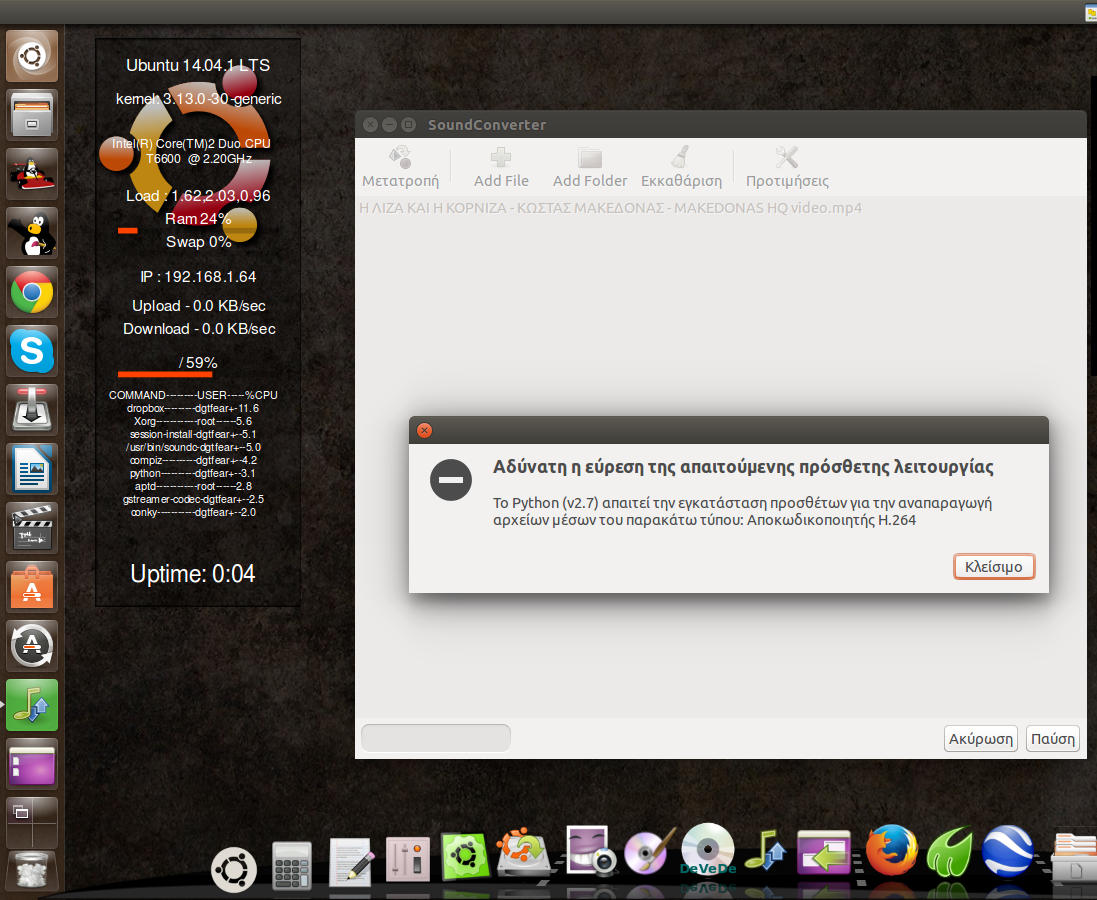This screenshot has height=900, width=1097.
Task: Open the Trash in the launcher
Action: pos(32,872)
